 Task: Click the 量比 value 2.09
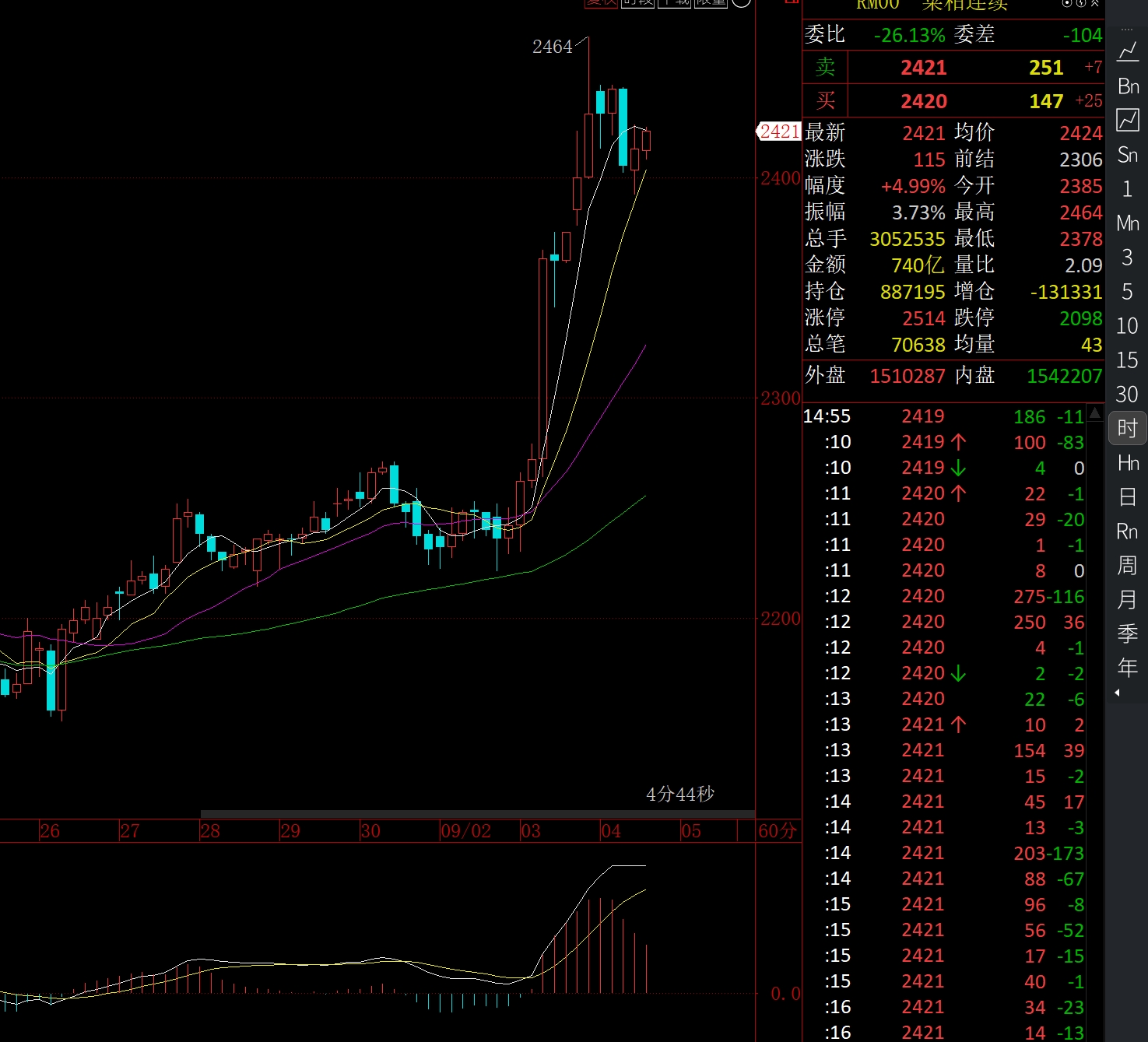[1084, 265]
